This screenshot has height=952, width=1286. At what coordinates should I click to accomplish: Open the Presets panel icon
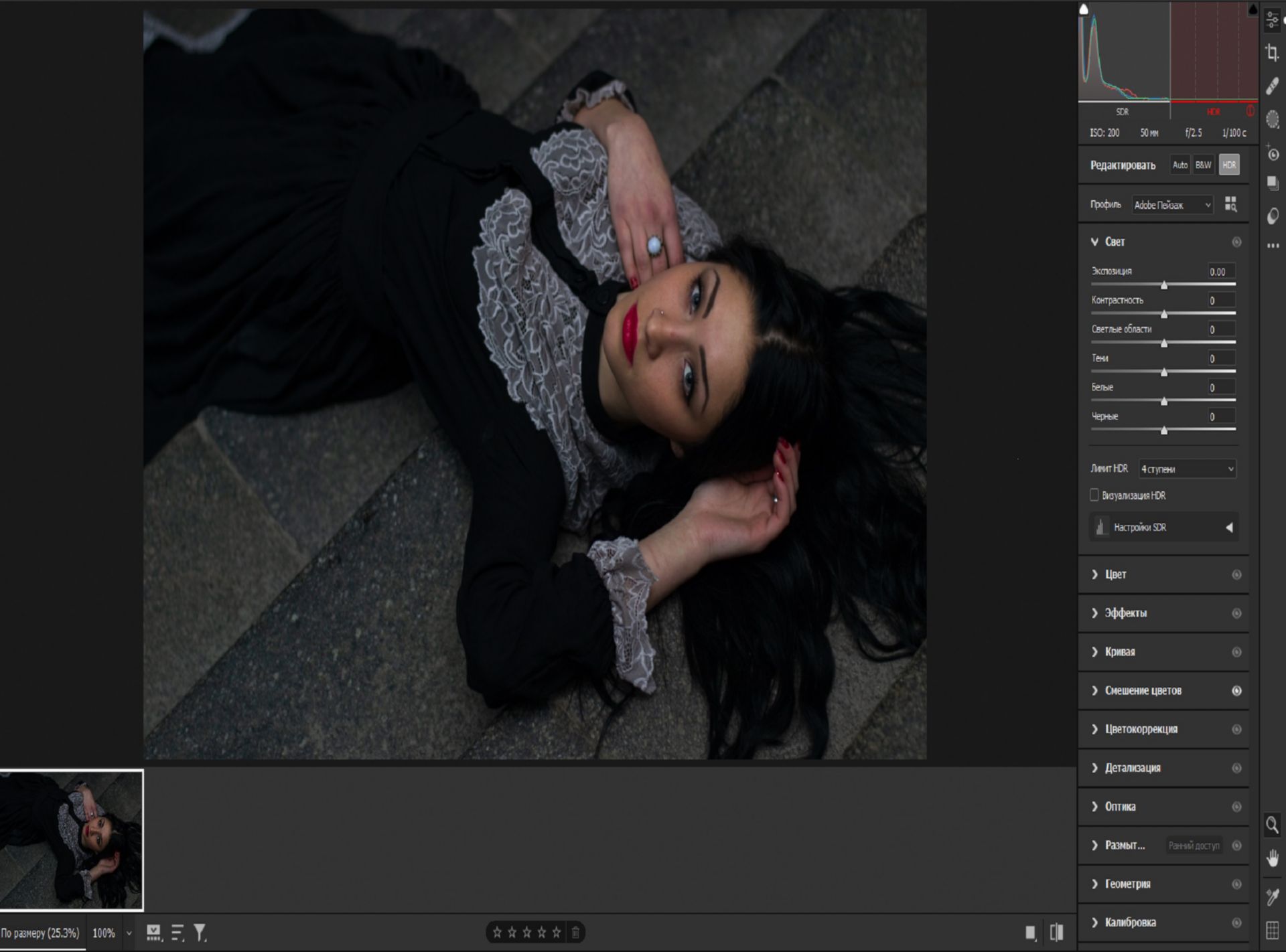[x=1273, y=216]
